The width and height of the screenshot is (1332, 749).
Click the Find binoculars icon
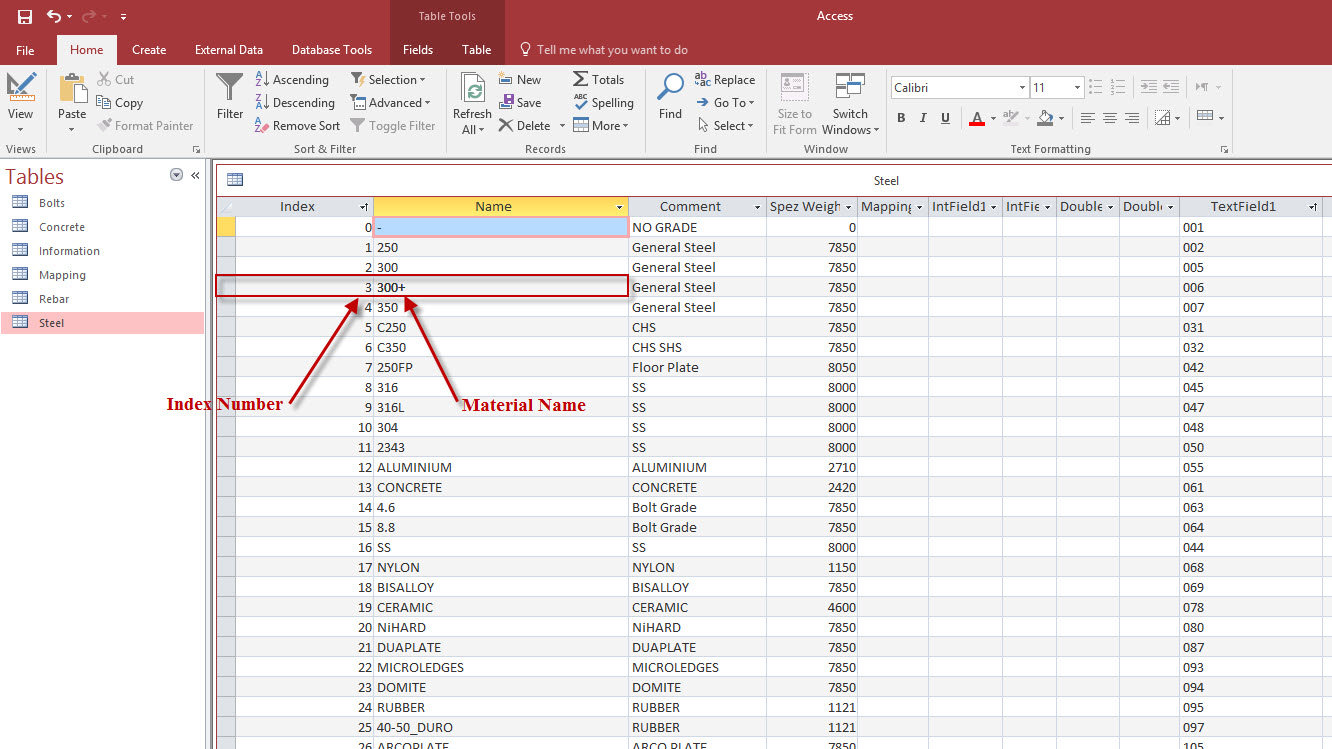[x=670, y=88]
